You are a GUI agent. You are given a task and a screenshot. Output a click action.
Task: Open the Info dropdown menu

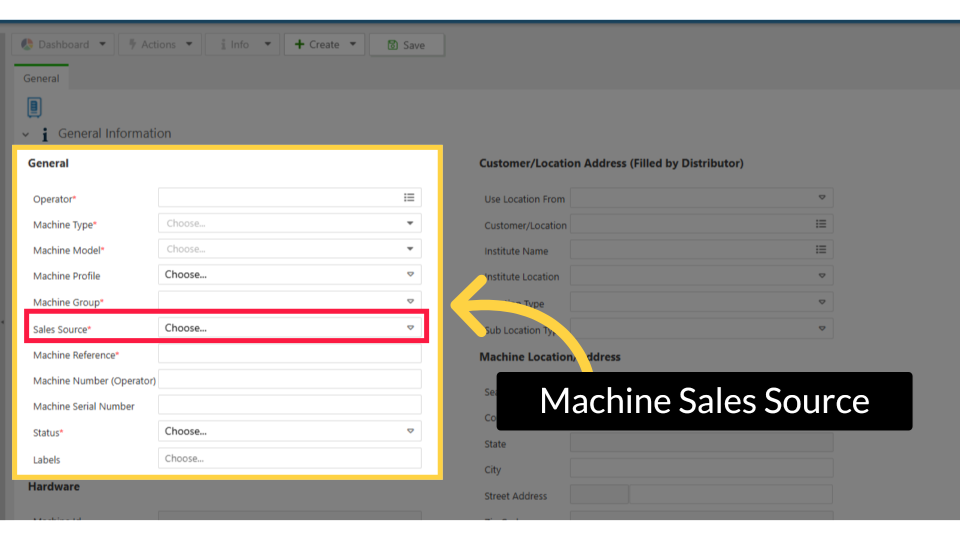[241, 45]
